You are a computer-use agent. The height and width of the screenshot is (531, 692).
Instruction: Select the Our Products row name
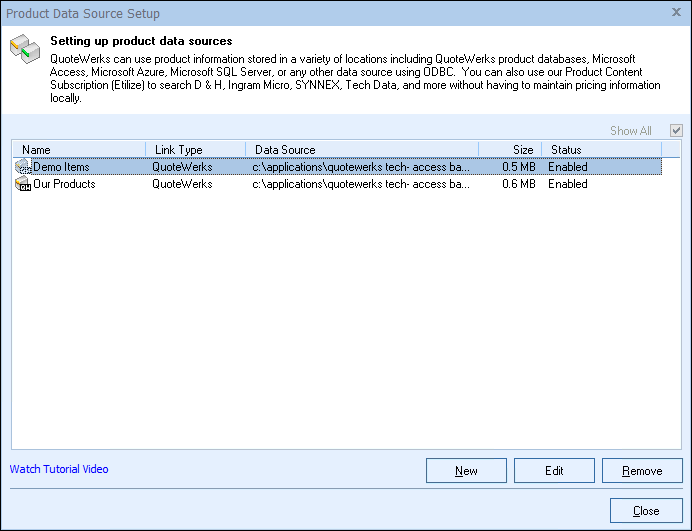(x=65, y=184)
